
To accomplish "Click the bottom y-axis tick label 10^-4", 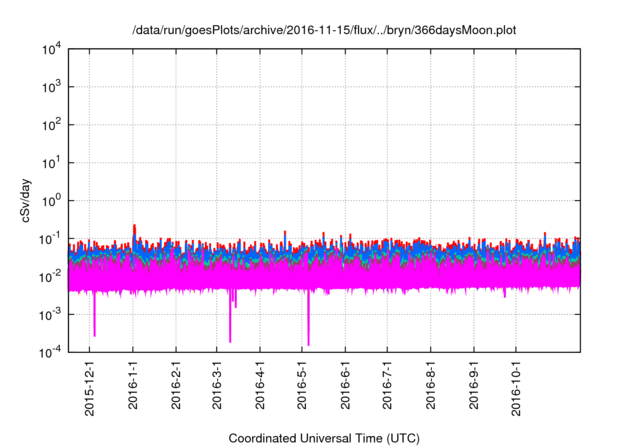I will 51,352.
